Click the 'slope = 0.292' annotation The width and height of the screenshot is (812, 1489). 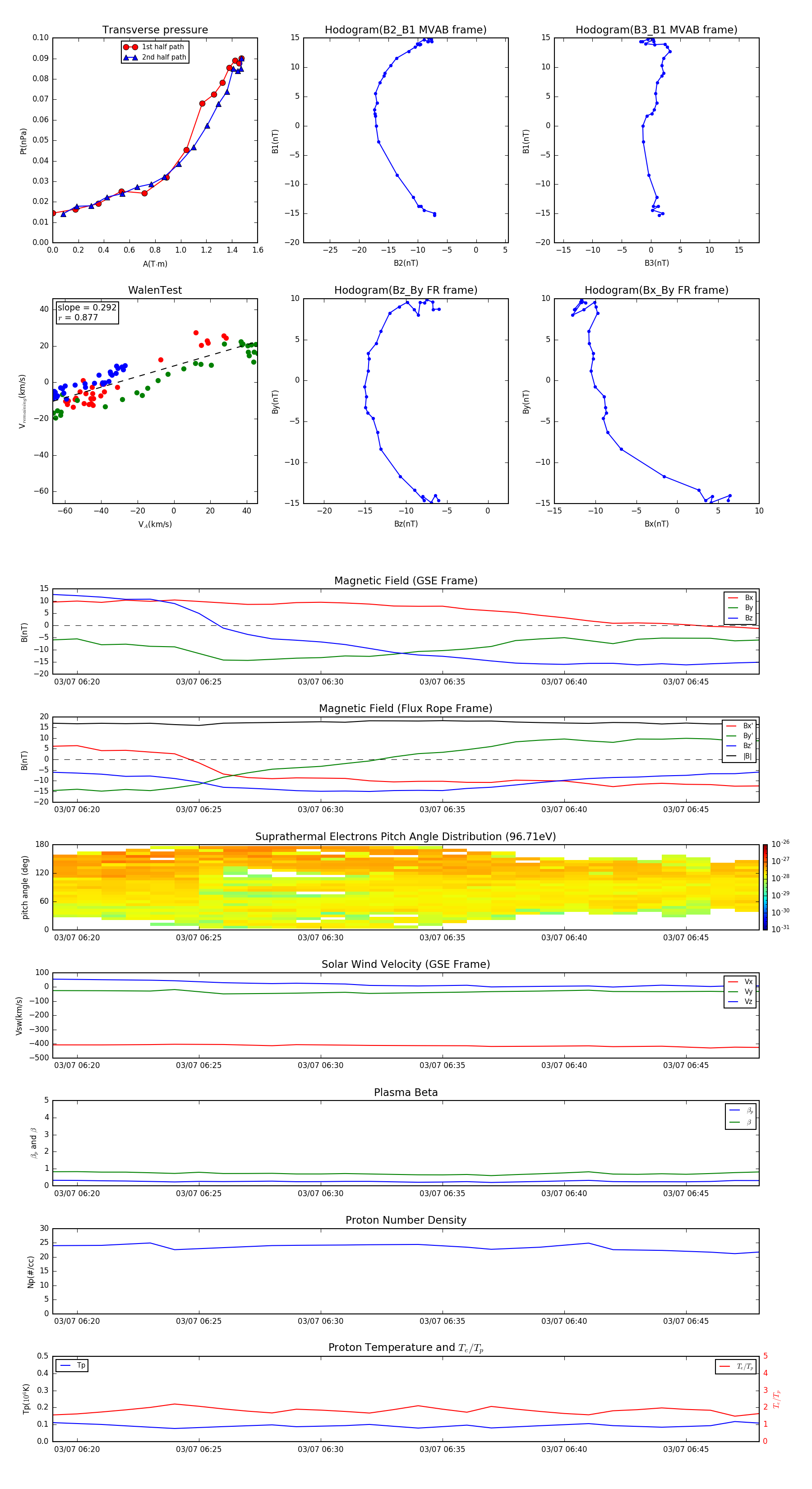[87, 308]
